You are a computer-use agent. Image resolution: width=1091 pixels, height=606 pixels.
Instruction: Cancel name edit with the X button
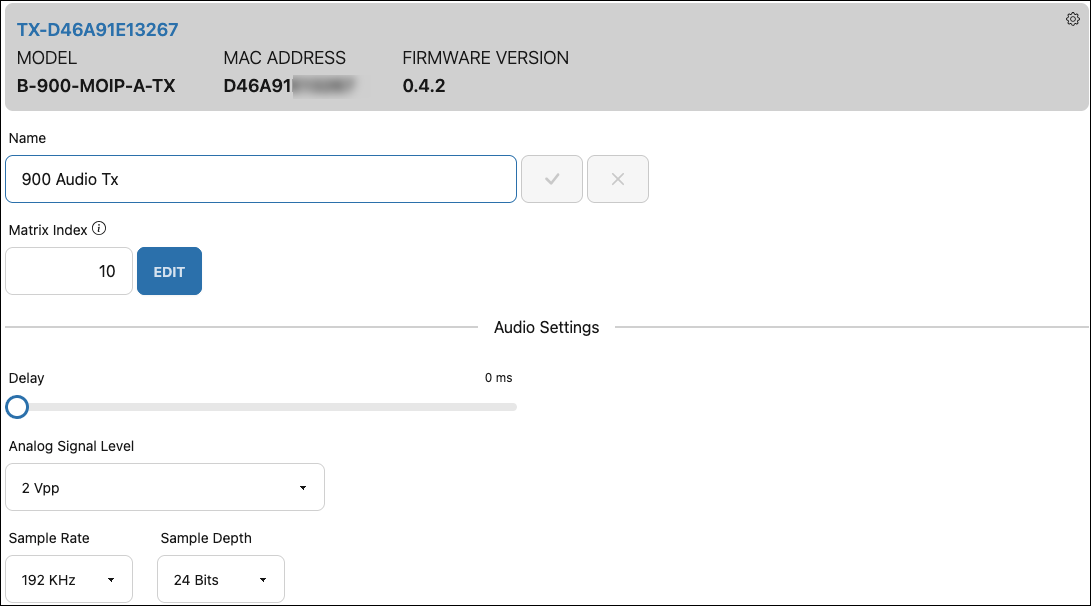click(617, 179)
